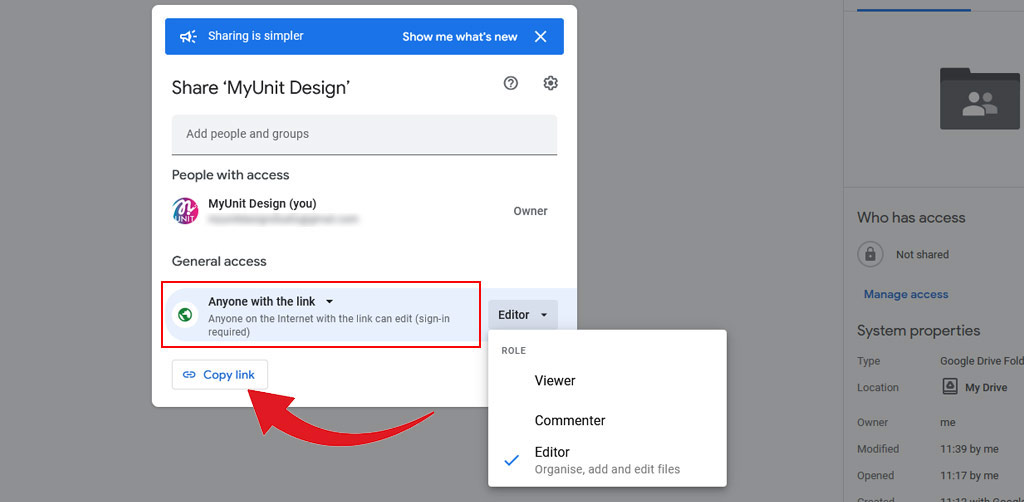The height and width of the screenshot is (502, 1024).
Task: Click 'My Drive' location text
Action: tap(985, 388)
